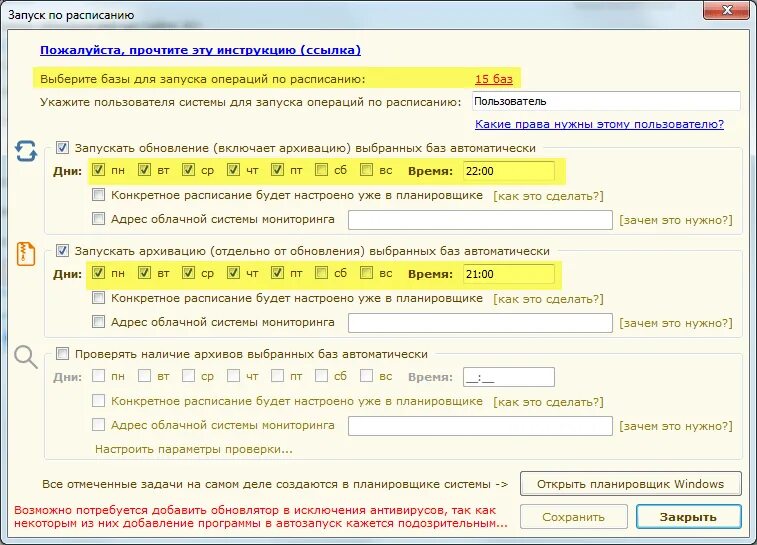Enable scheduler-specific schedule for archiving section
Screen dimensions: 757x545
click(98, 298)
